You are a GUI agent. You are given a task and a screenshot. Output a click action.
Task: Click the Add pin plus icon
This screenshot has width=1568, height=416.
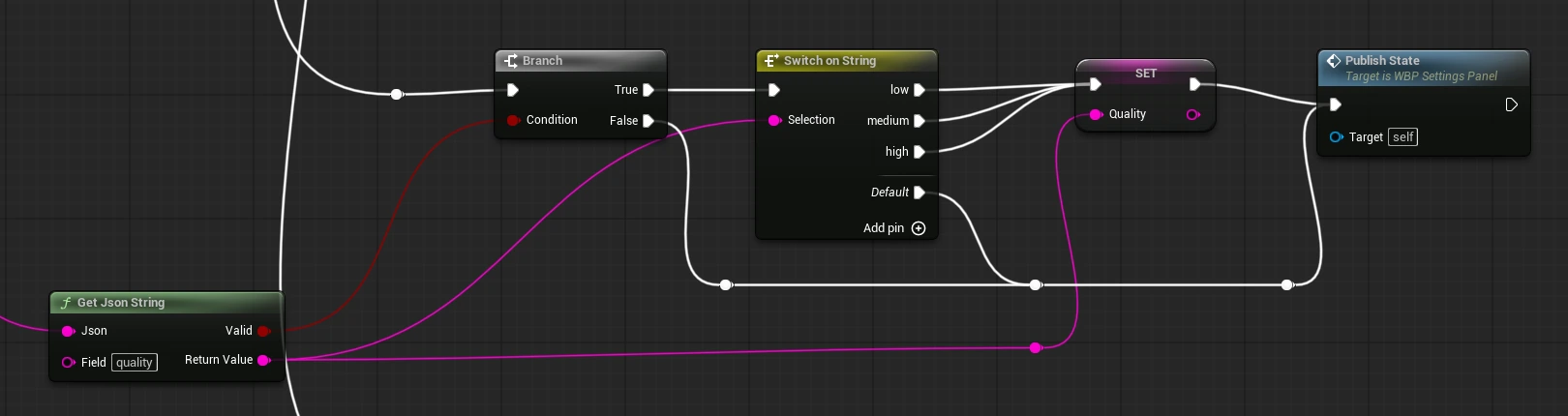(x=919, y=228)
